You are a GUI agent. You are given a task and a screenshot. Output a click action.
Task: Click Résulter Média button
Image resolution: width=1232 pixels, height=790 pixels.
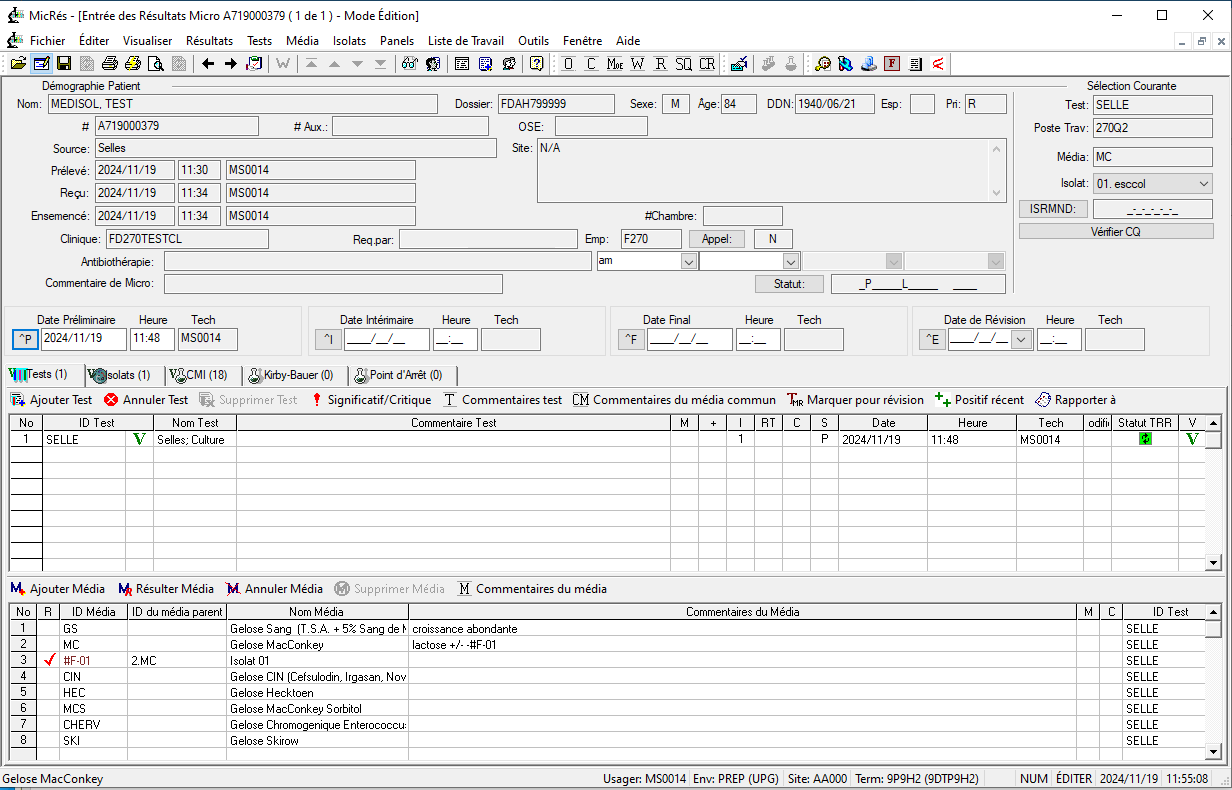[x=166, y=589]
